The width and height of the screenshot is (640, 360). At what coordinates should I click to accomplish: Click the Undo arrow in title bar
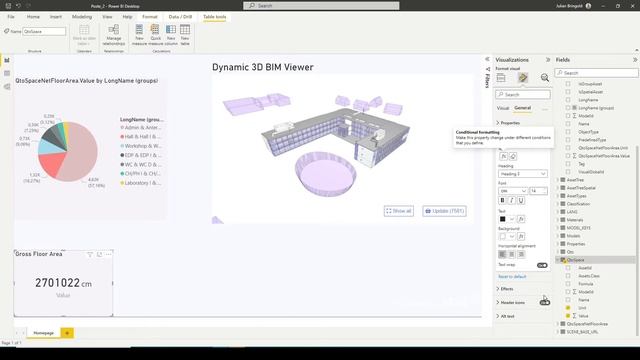[18, 6]
